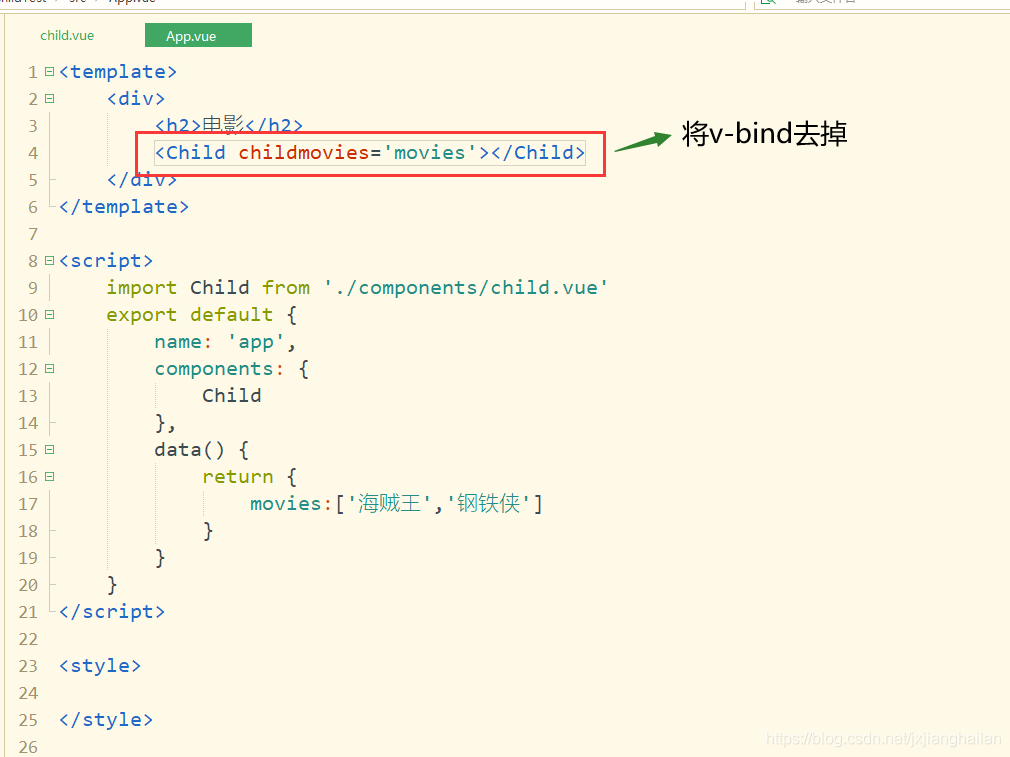This screenshot has height=757, width=1010.
Task: Click the closing template tag on line 6
Action: click(124, 207)
